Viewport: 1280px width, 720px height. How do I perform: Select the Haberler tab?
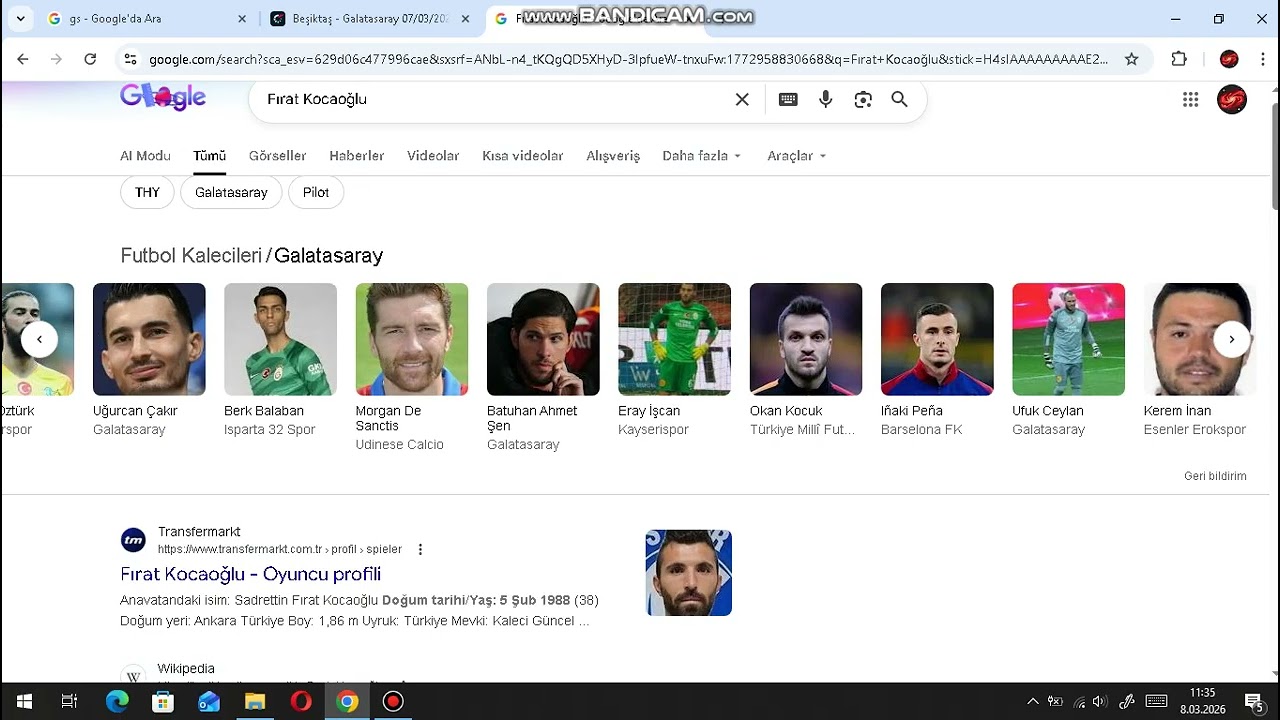357,156
